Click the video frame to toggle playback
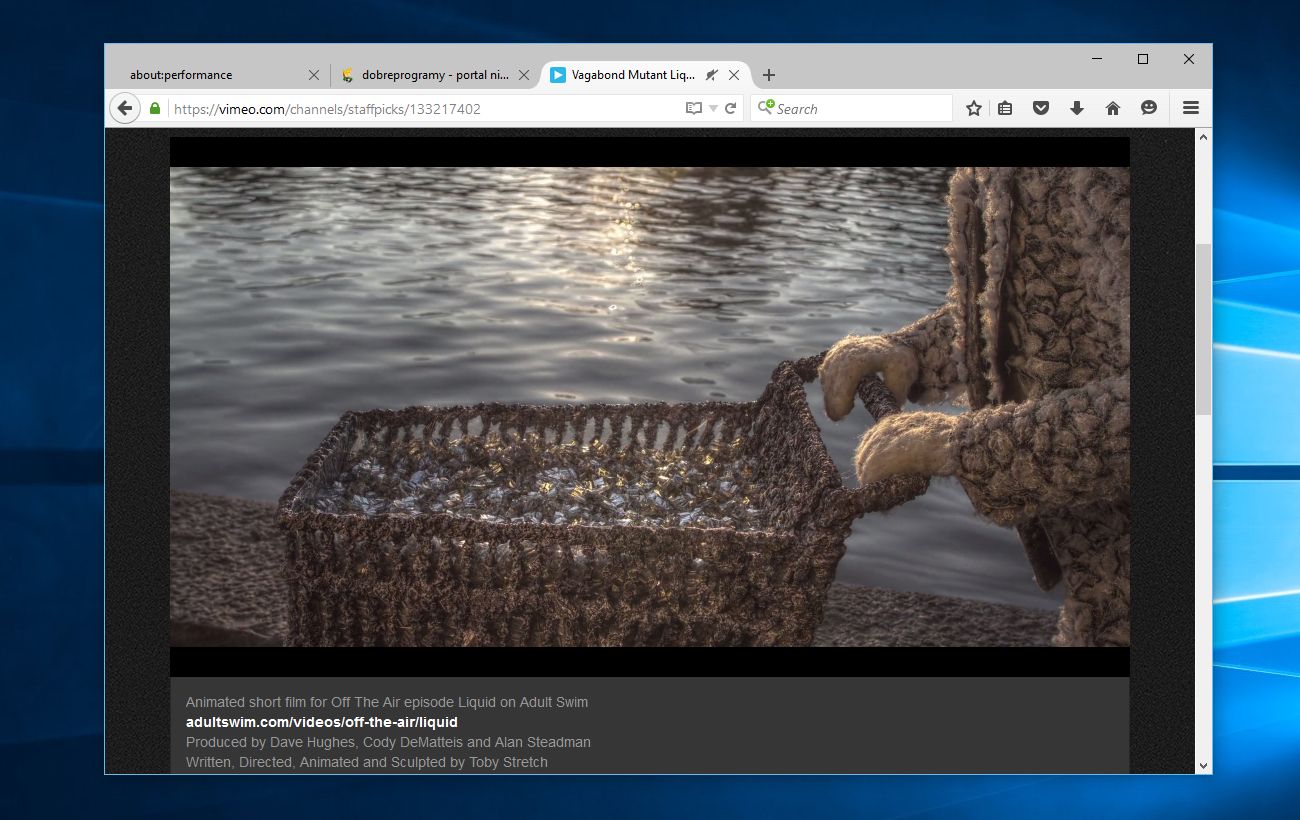The width and height of the screenshot is (1300, 820). point(650,406)
